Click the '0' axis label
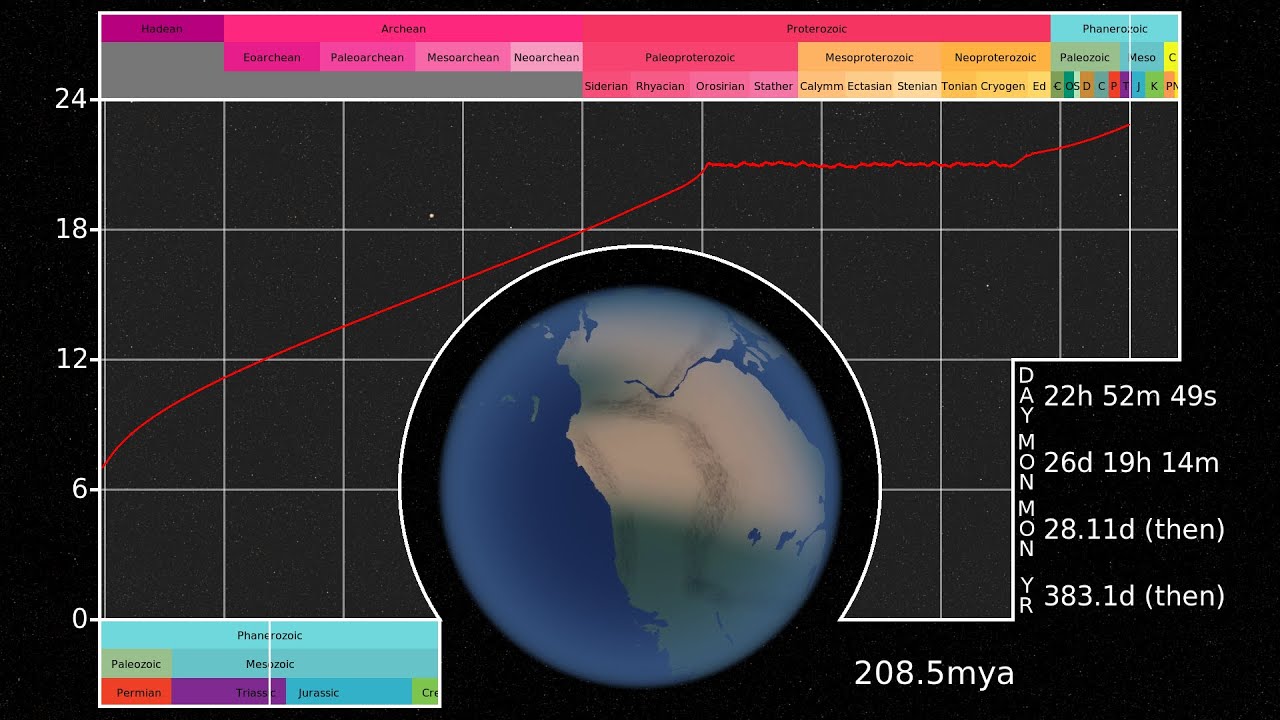The width and height of the screenshot is (1280, 720). pyautogui.click(x=78, y=619)
